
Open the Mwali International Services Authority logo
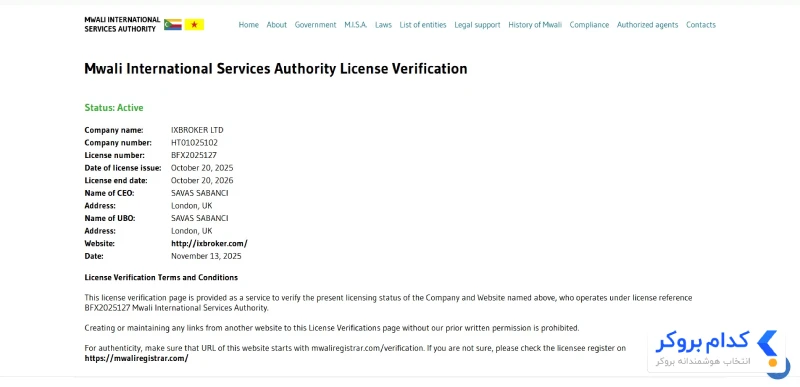pos(122,24)
